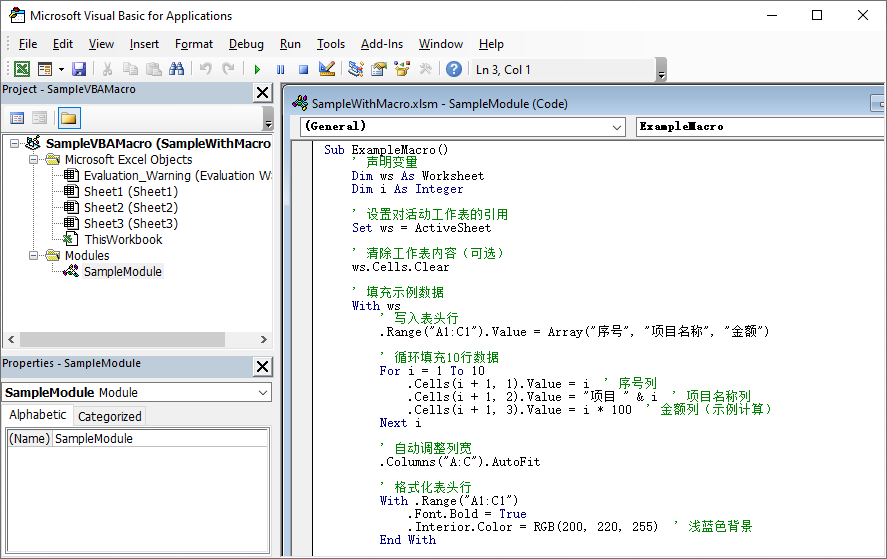Screen dimensions: 887x559
Task: Open the Edit menu
Action: [63, 44]
